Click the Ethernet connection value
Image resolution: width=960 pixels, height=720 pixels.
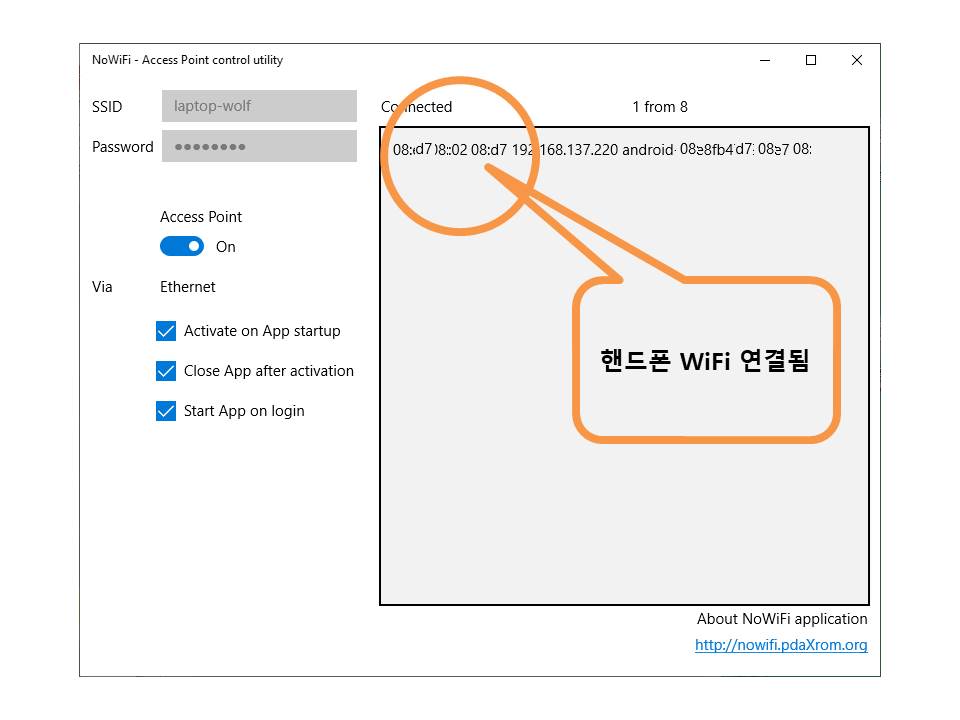coord(188,287)
